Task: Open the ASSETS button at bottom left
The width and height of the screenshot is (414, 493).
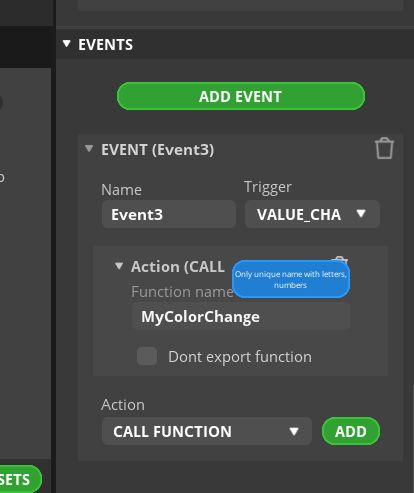Action: [20, 479]
